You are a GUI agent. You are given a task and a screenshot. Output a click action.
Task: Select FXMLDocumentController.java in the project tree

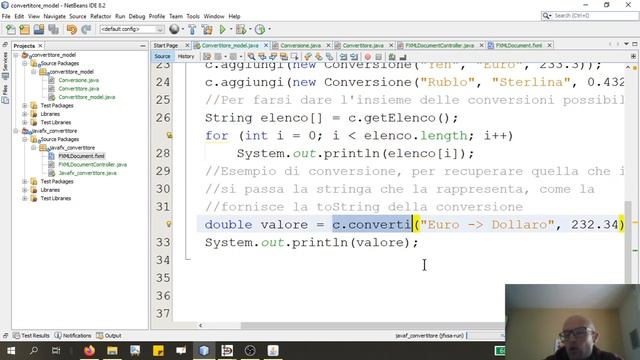[x=93, y=164]
